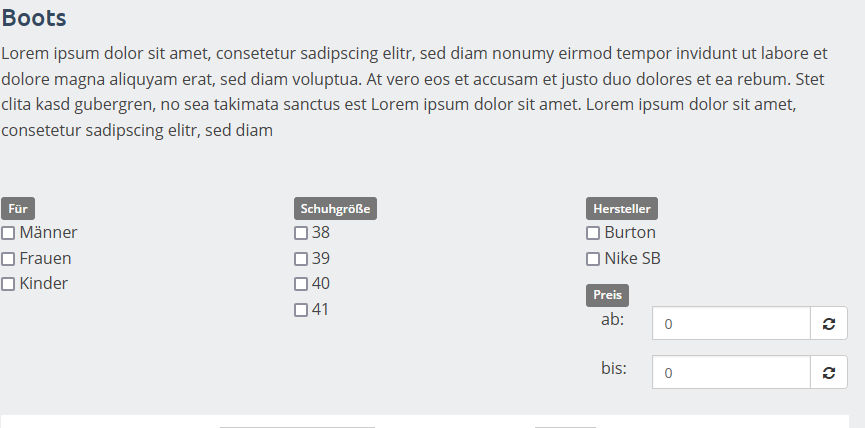Reset the 'ab' minimum price refresh icon
This screenshot has width=865, height=428.
coord(829,324)
